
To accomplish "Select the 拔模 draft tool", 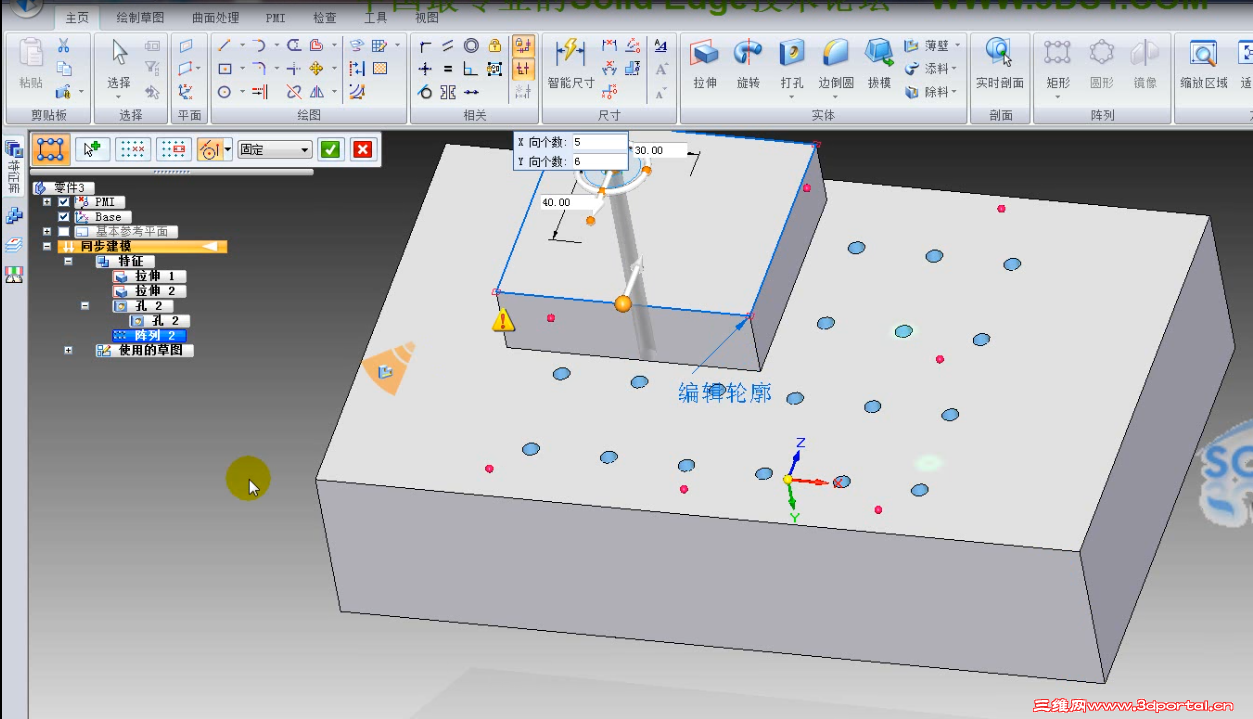I will [x=879, y=64].
